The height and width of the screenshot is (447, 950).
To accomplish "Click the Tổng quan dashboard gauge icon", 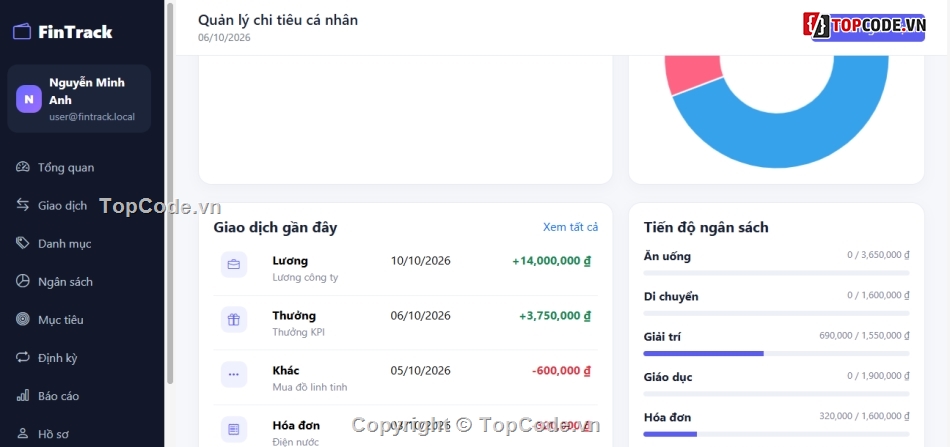I will pos(22,167).
